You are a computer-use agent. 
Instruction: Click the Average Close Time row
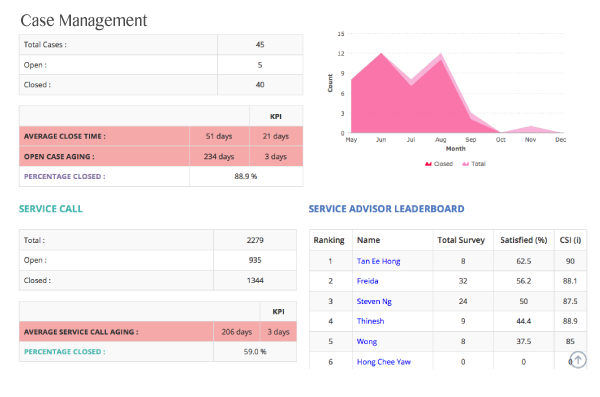161,136
